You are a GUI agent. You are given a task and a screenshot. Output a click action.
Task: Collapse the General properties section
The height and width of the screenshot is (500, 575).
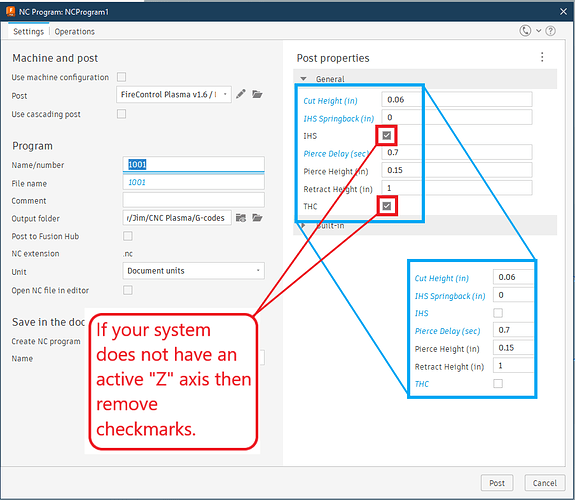[x=303, y=79]
